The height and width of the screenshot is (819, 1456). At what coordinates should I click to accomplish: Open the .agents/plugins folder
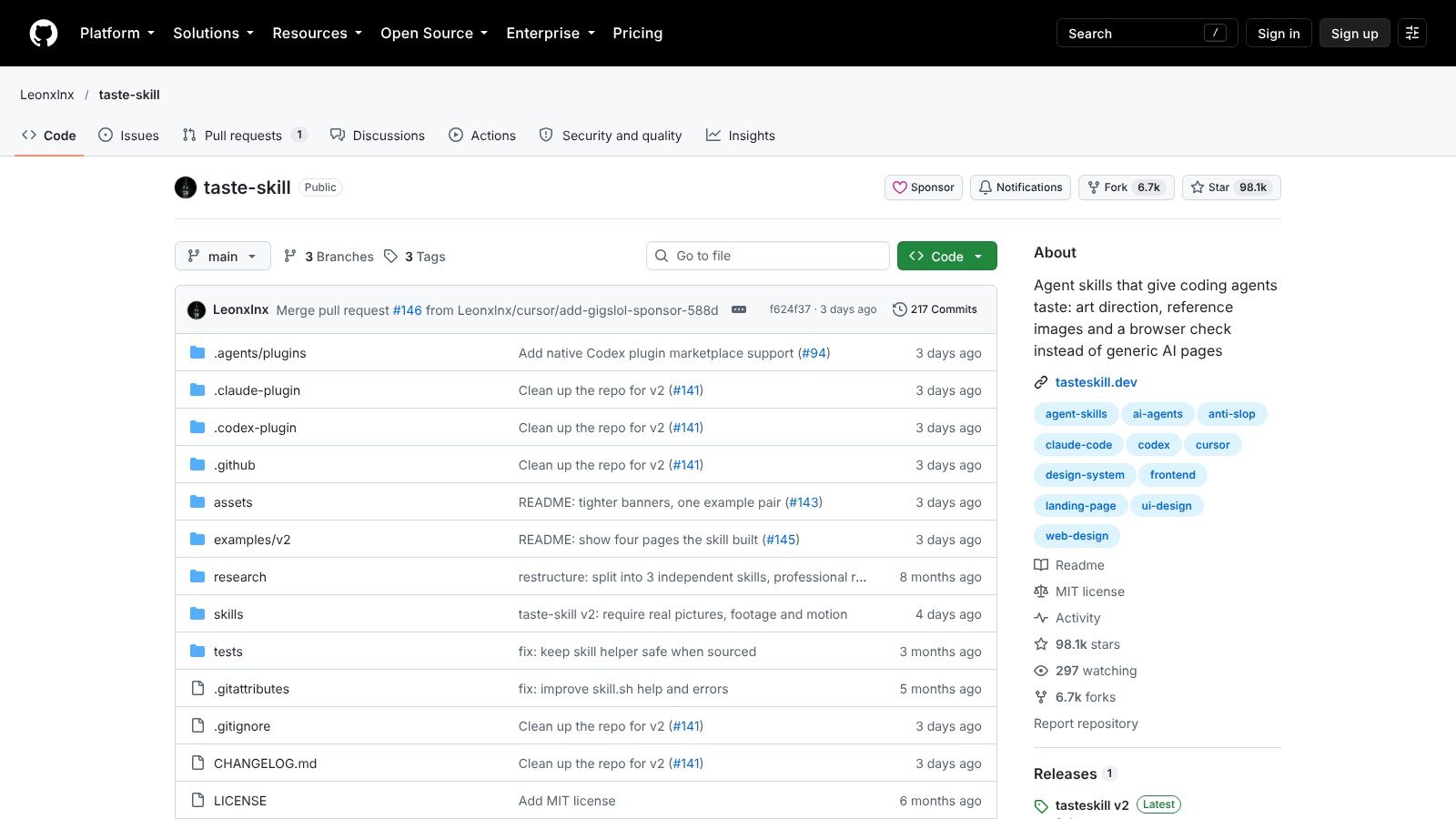[x=259, y=353]
